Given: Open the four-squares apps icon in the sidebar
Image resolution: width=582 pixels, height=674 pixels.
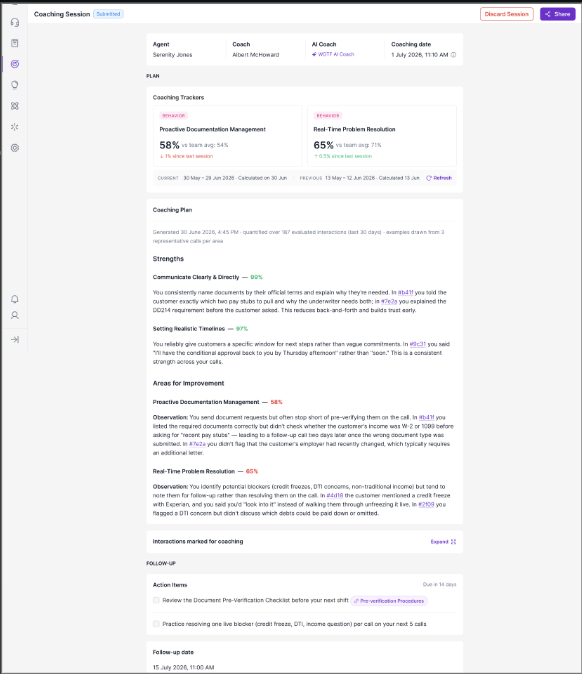Looking at the screenshot, I should 15,106.
